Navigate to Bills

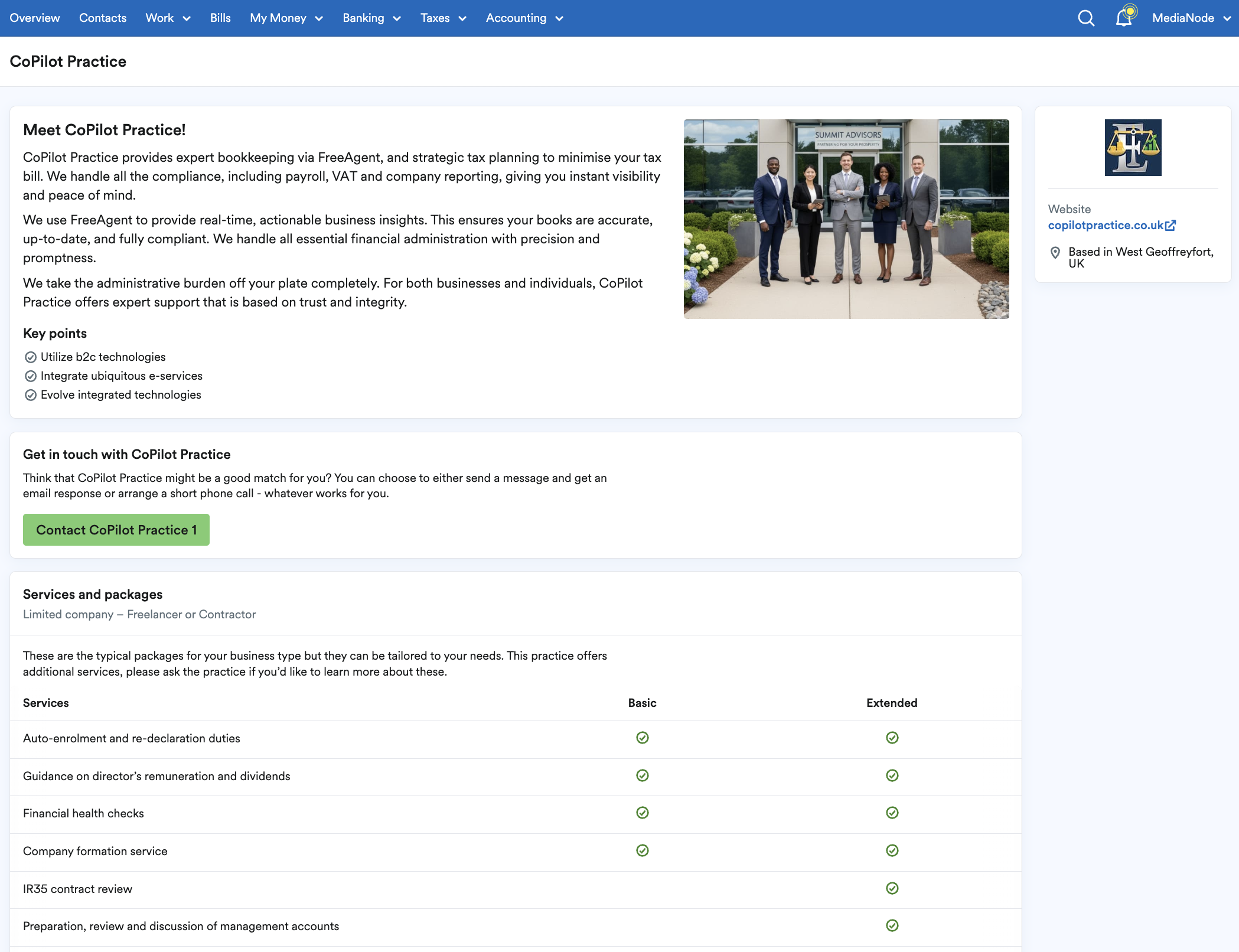(x=220, y=18)
